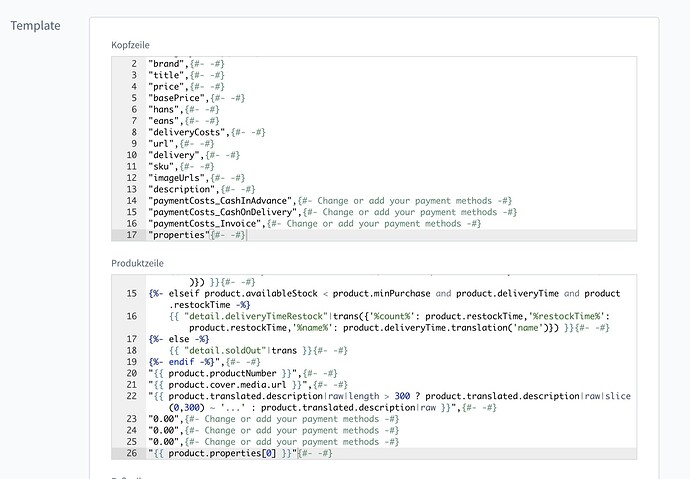The image size is (690, 479).
Task: Click the "sku" header line
Action: (x=181, y=167)
